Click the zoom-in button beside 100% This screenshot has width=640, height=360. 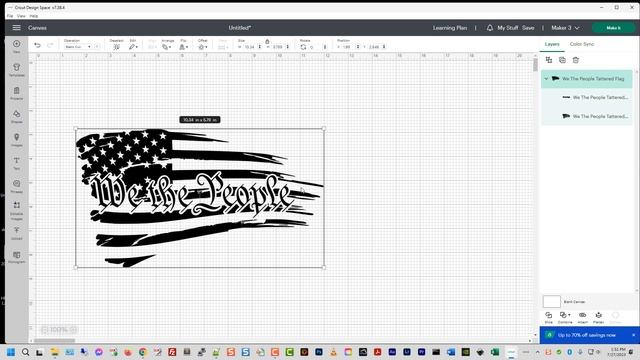[73, 329]
